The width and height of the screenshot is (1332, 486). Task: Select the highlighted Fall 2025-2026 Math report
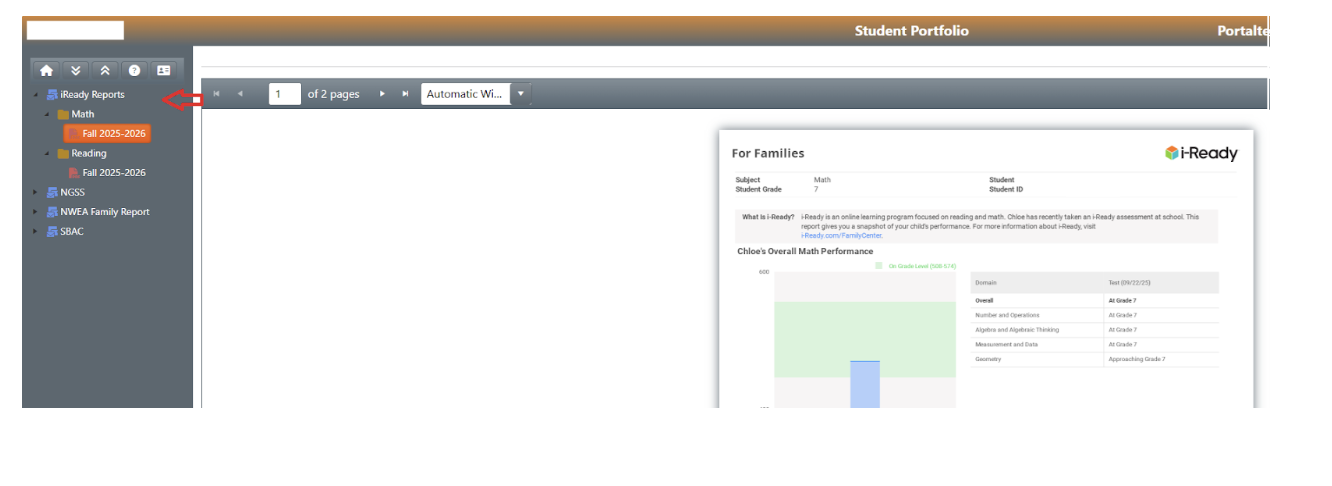tap(113, 134)
